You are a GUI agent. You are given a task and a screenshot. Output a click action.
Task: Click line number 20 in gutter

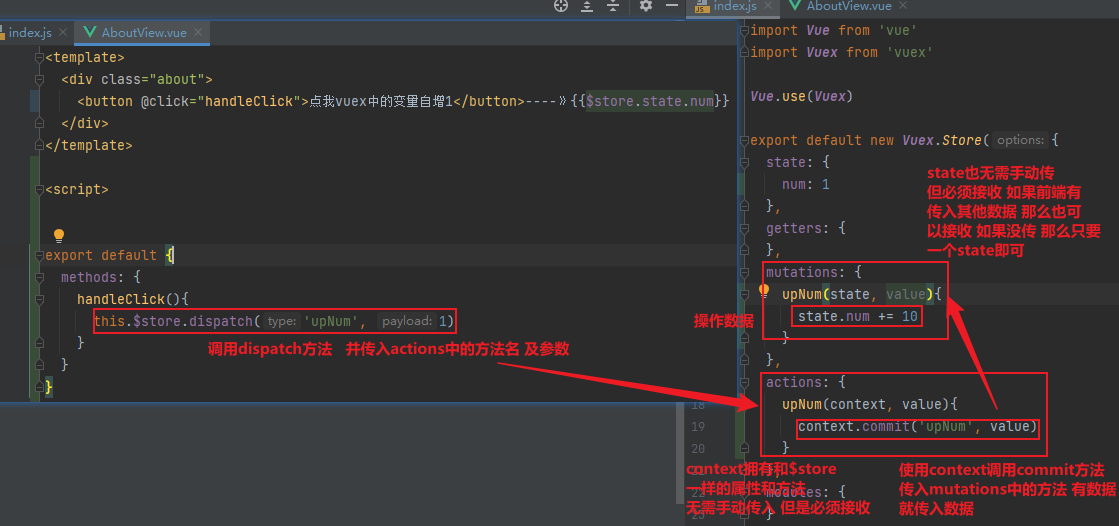[x=699, y=448]
